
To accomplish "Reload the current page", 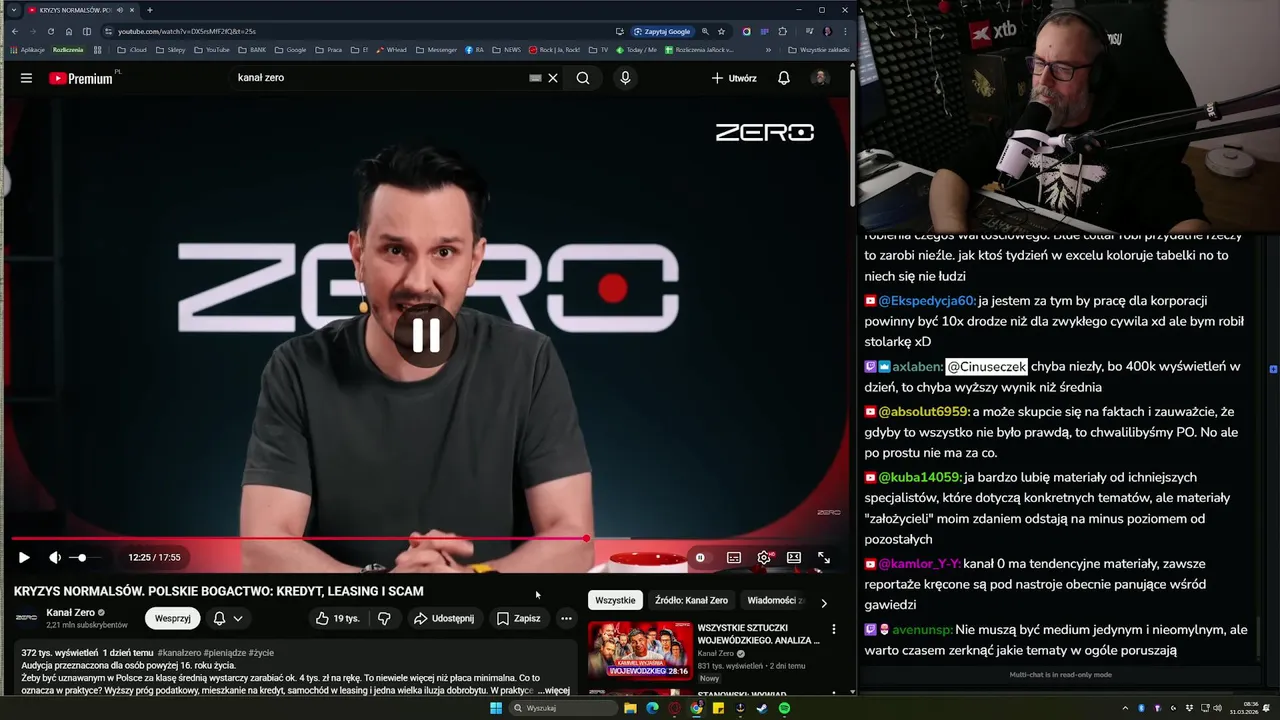I will 50,31.
